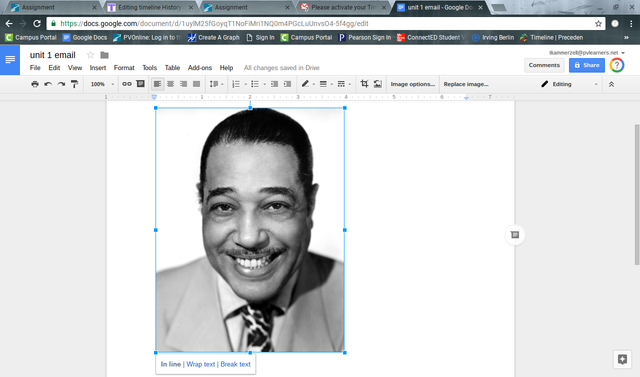Collapse the menus with double chevron
The height and width of the screenshot is (377, 640).
611,84
